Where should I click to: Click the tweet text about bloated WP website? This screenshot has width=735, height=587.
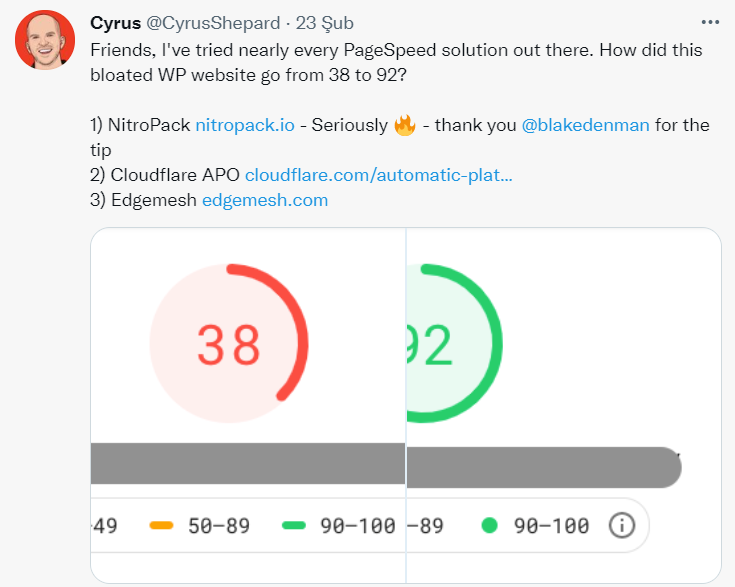[x=396, y=62]
